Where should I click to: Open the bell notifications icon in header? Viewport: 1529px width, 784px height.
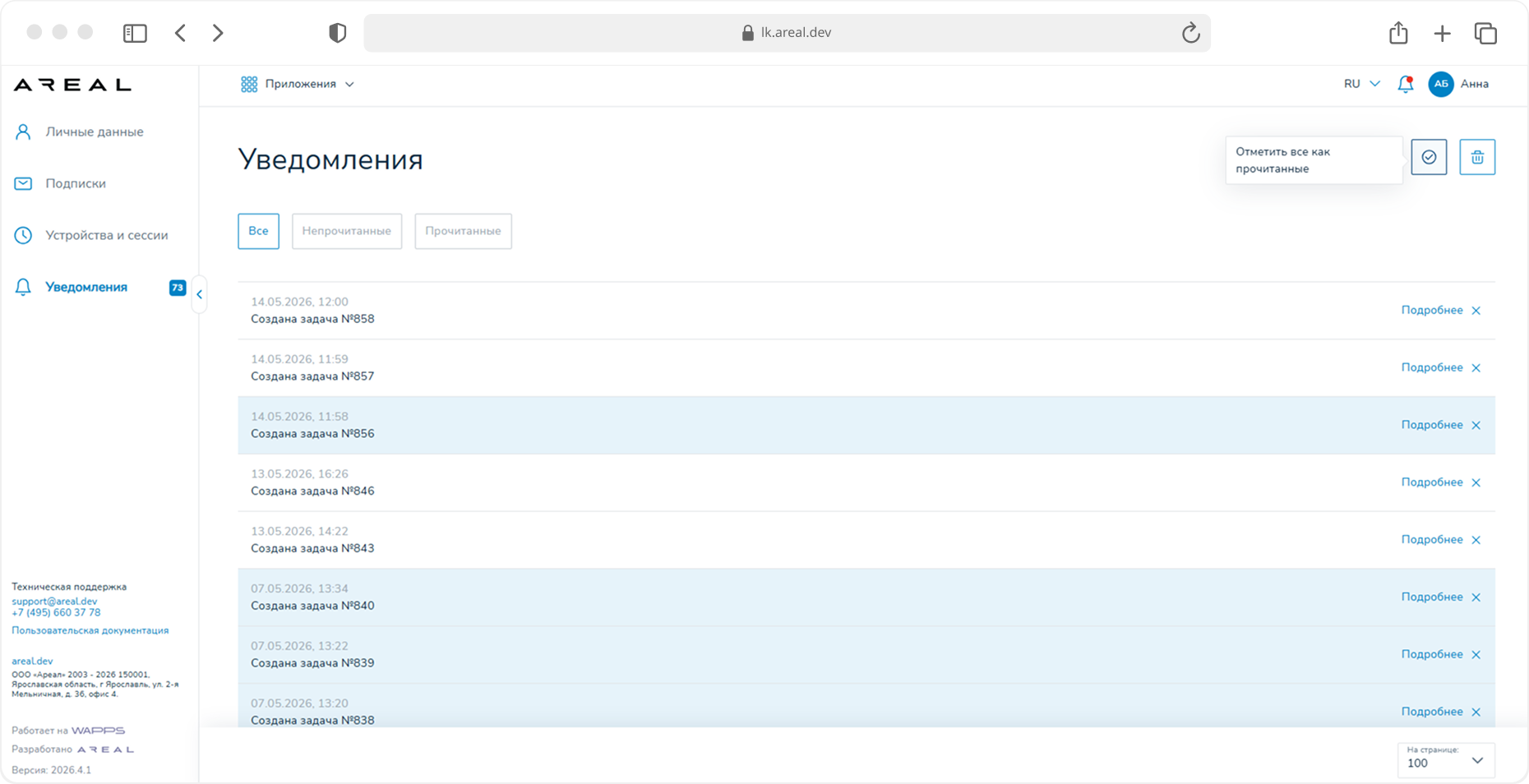[x=1406, y=84]
